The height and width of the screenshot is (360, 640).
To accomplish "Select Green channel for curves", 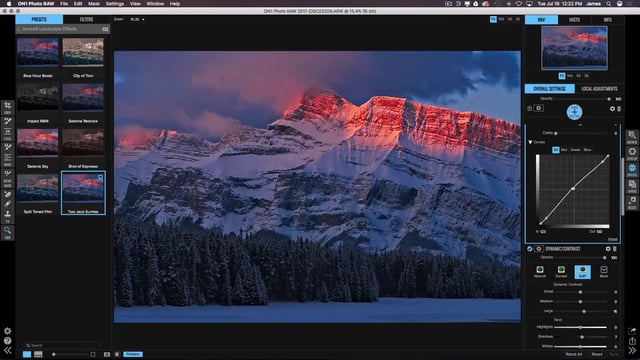I will click(x=576, y=150).
